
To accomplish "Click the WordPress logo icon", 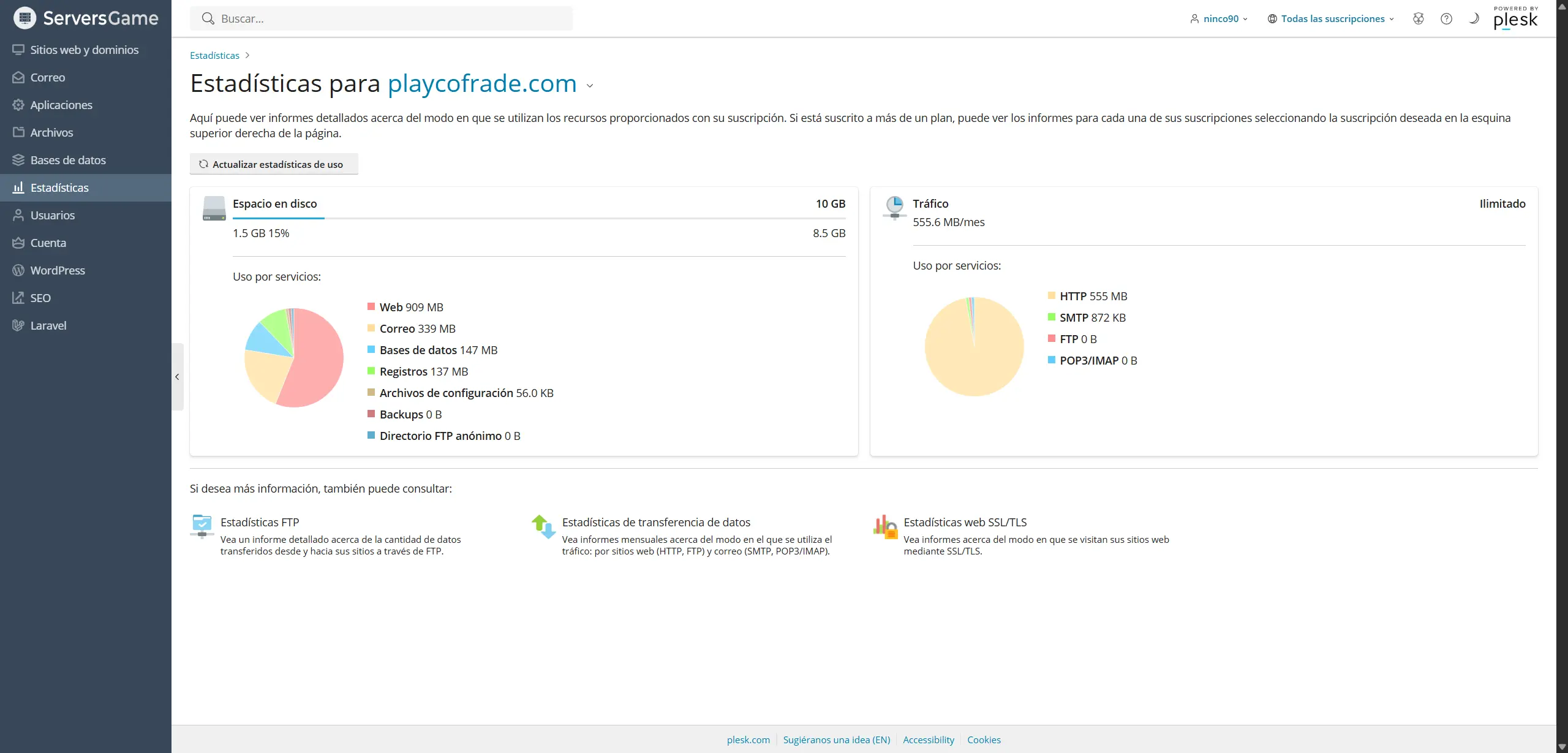I will pos(18,270).
